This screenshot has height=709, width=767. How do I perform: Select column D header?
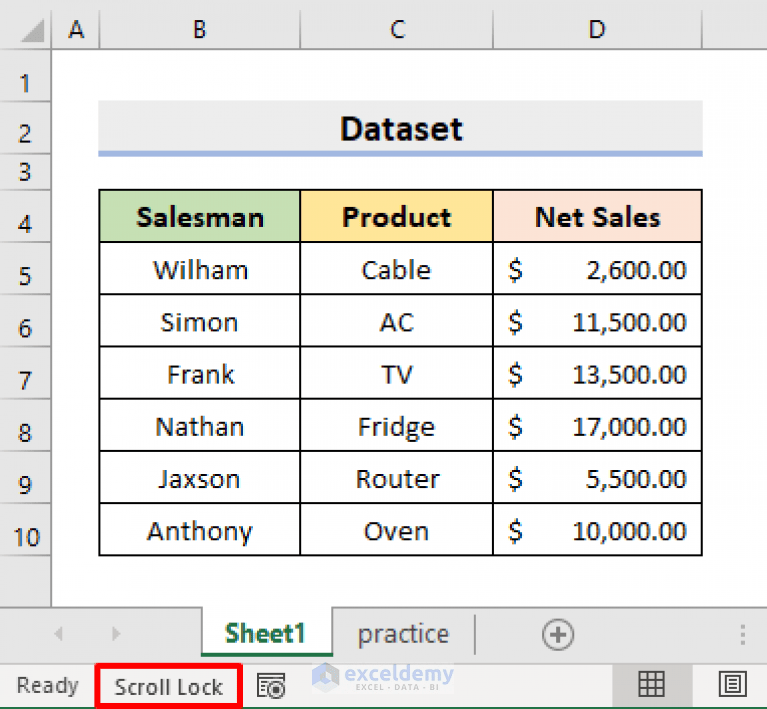597,29
